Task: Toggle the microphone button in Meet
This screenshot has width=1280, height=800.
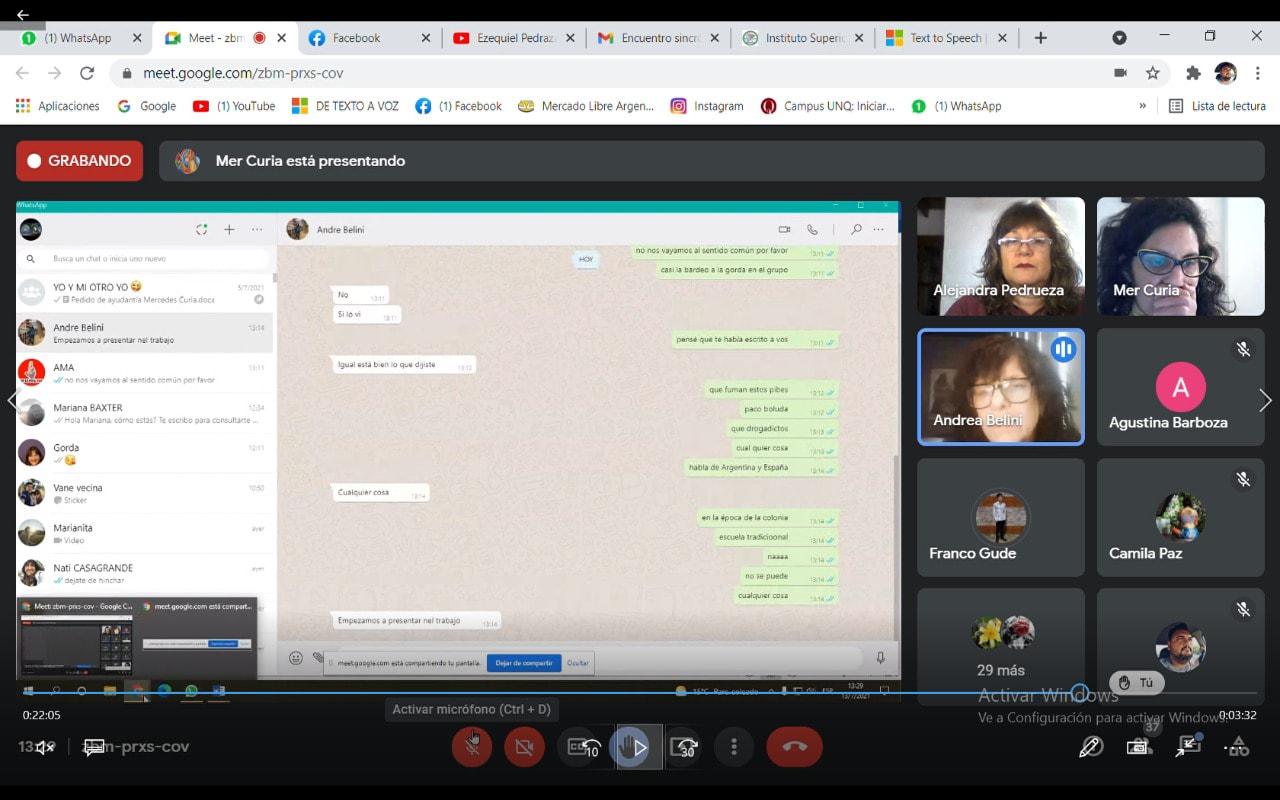Action: pyautogui.click(x=472, y=747)
